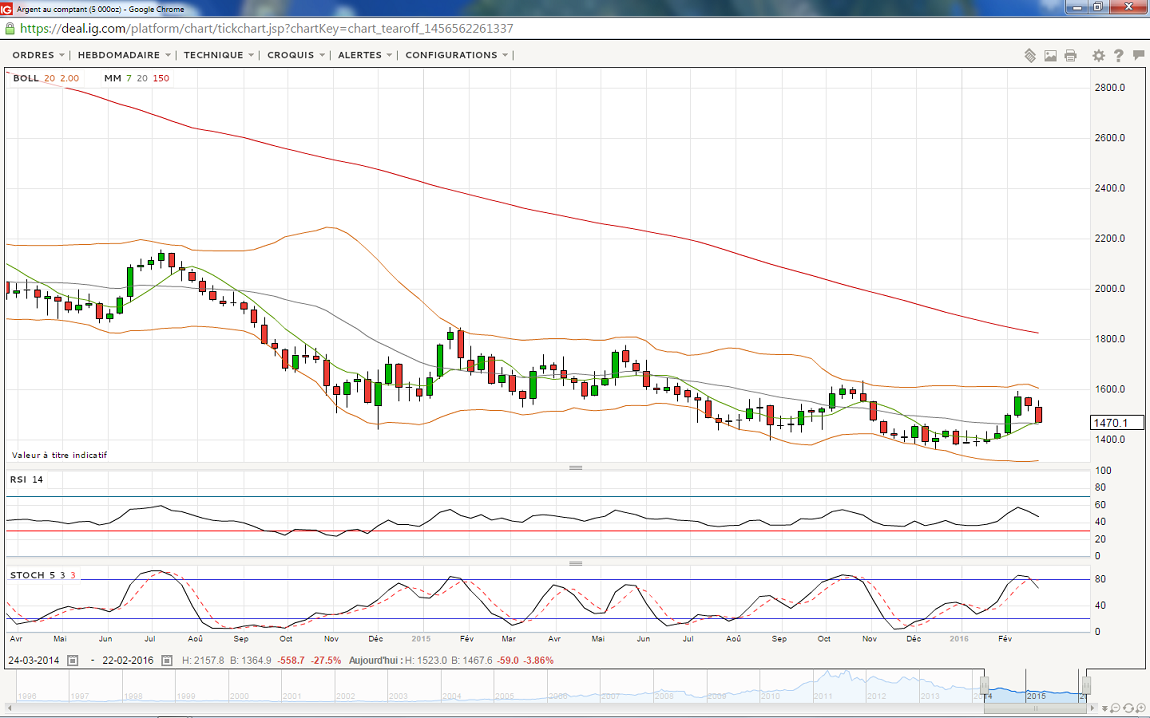Print the chart using the printer icon
The image size is (1150, 718).
tap(1070, 56)
